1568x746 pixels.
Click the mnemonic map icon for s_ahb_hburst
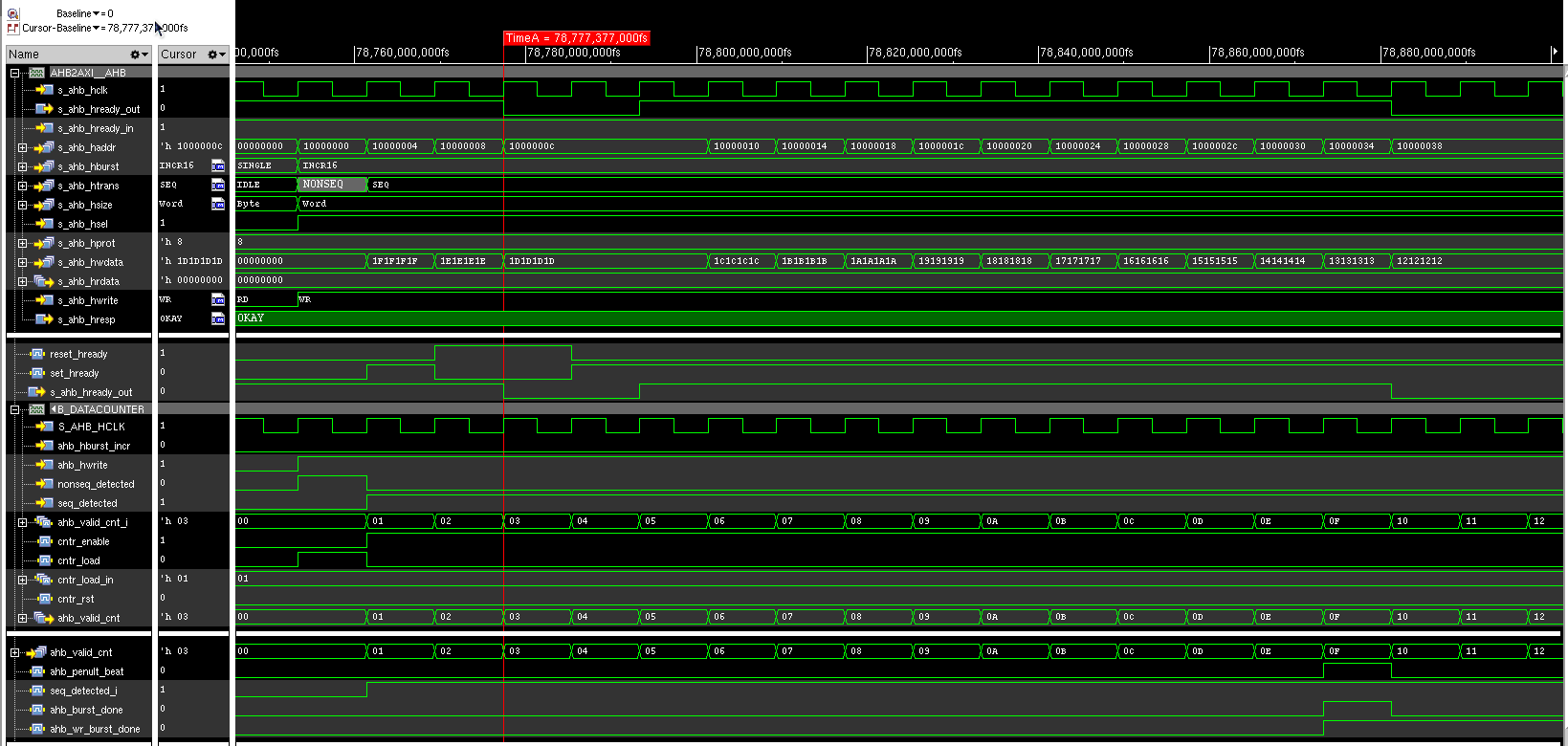pyautogui.click(x=218, y=166)
